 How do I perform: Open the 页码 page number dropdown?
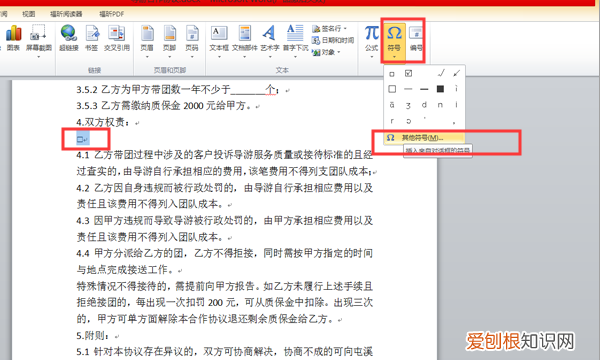192,57
